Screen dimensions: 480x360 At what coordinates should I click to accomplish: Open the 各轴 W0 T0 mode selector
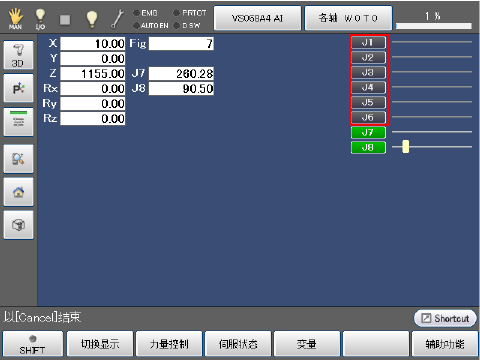(348, 18)
